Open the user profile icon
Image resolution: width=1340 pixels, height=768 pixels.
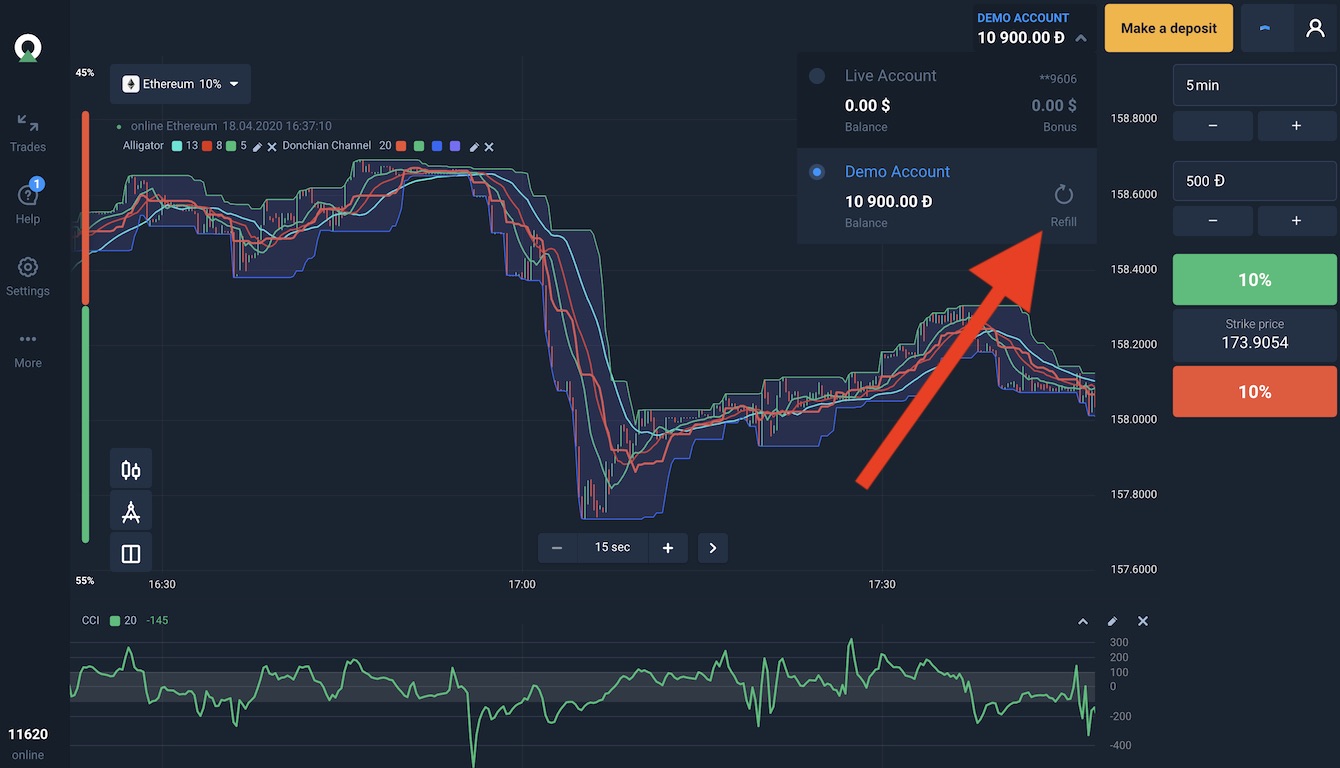1315,28
